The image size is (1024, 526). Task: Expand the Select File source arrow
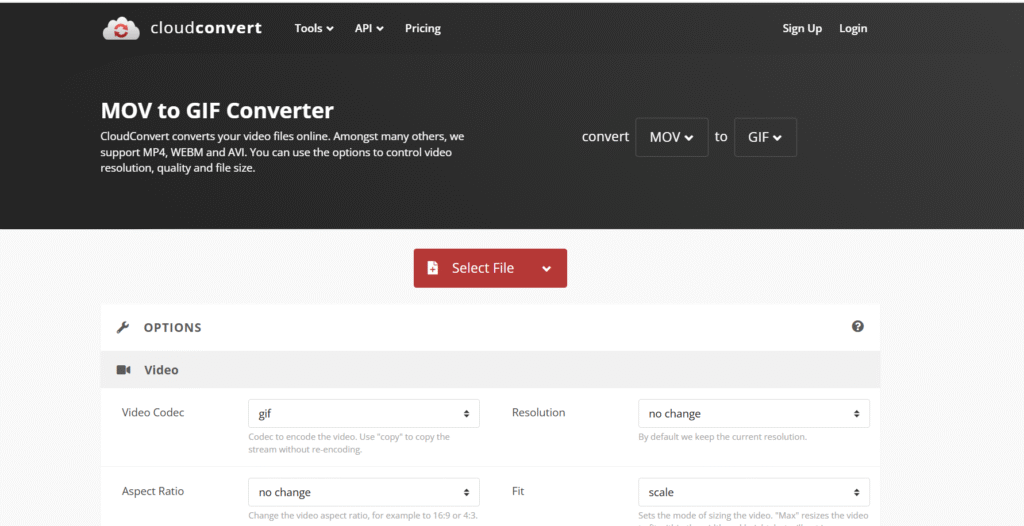coord(546,269)
